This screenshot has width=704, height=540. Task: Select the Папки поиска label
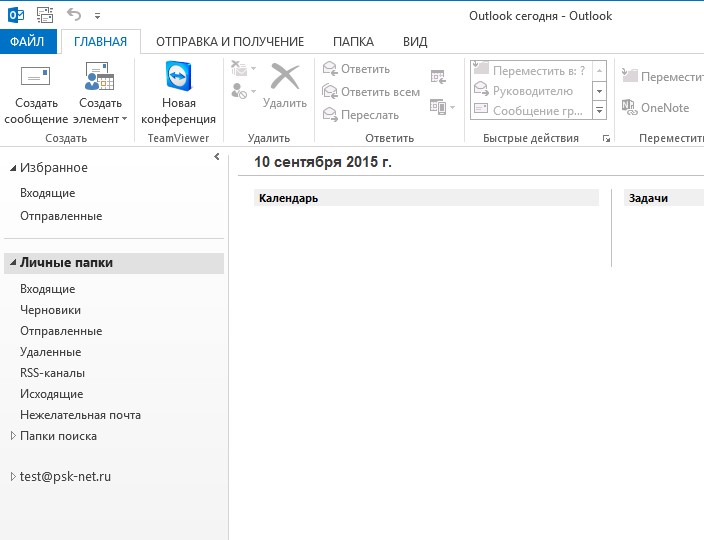tap(58, 436)
